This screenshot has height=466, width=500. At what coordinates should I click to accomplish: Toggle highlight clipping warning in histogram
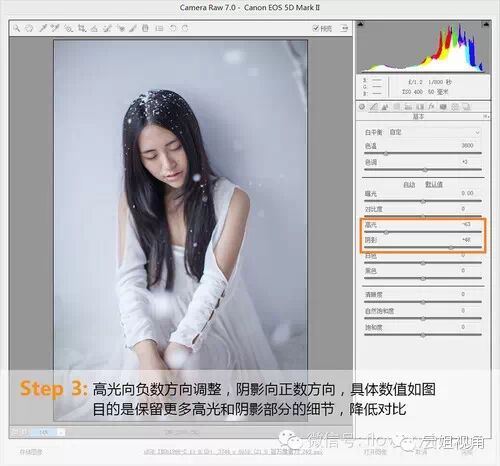[x=486, y=25]
